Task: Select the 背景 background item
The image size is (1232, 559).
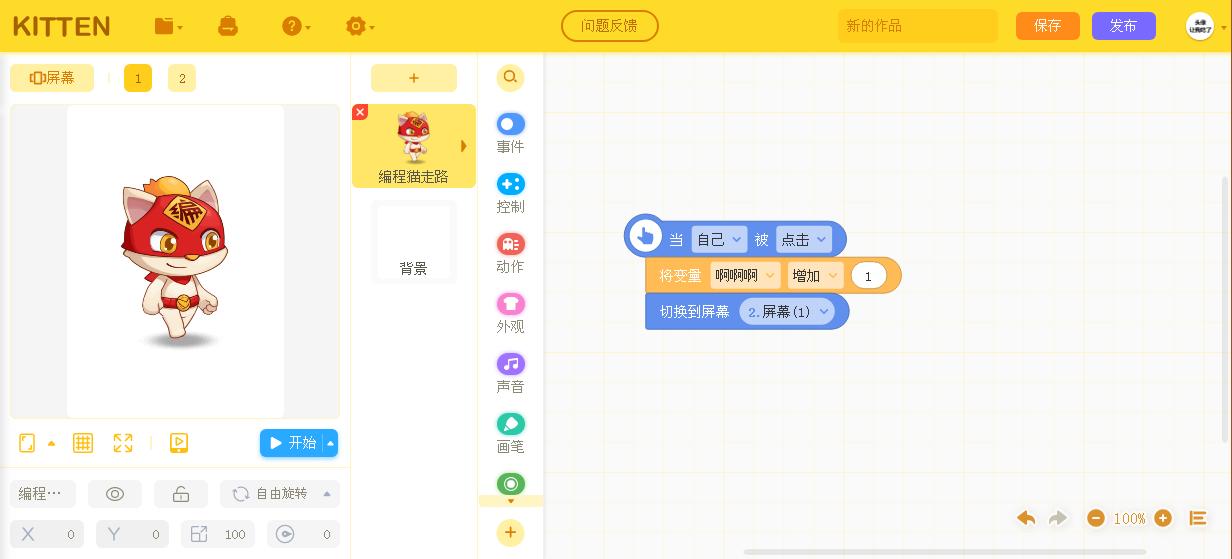Action: (414, 242)
